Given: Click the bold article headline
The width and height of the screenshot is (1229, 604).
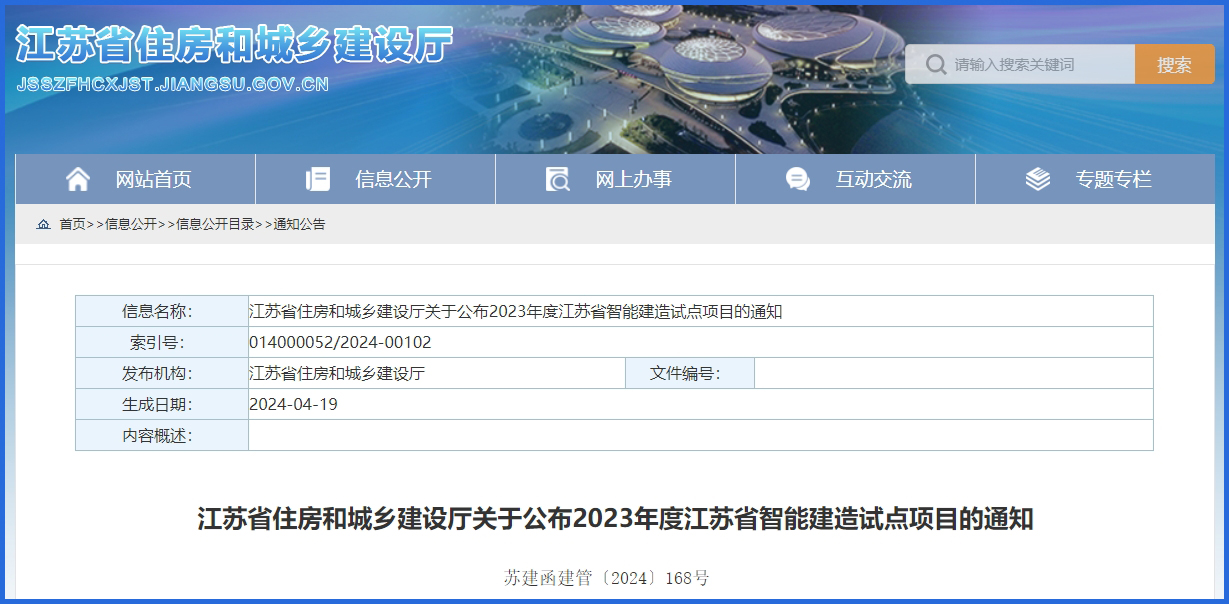Looking at the screenshot, I should click(614, 519).
